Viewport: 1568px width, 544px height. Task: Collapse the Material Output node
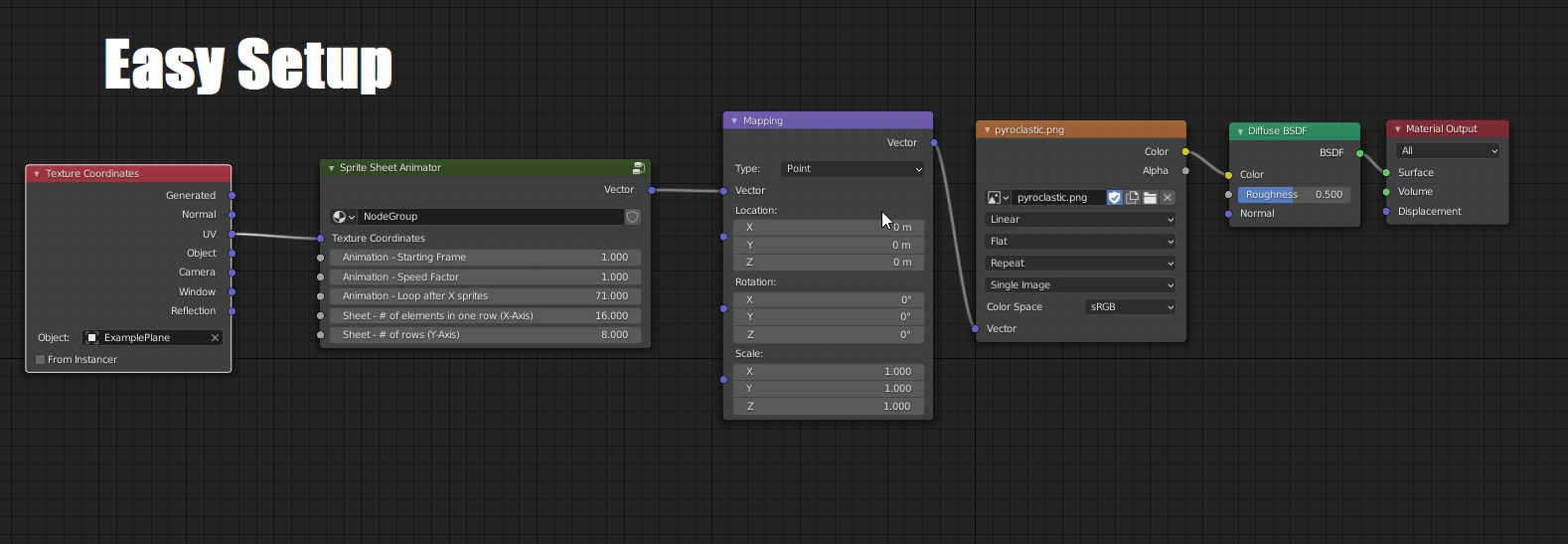pos(1397,129)
